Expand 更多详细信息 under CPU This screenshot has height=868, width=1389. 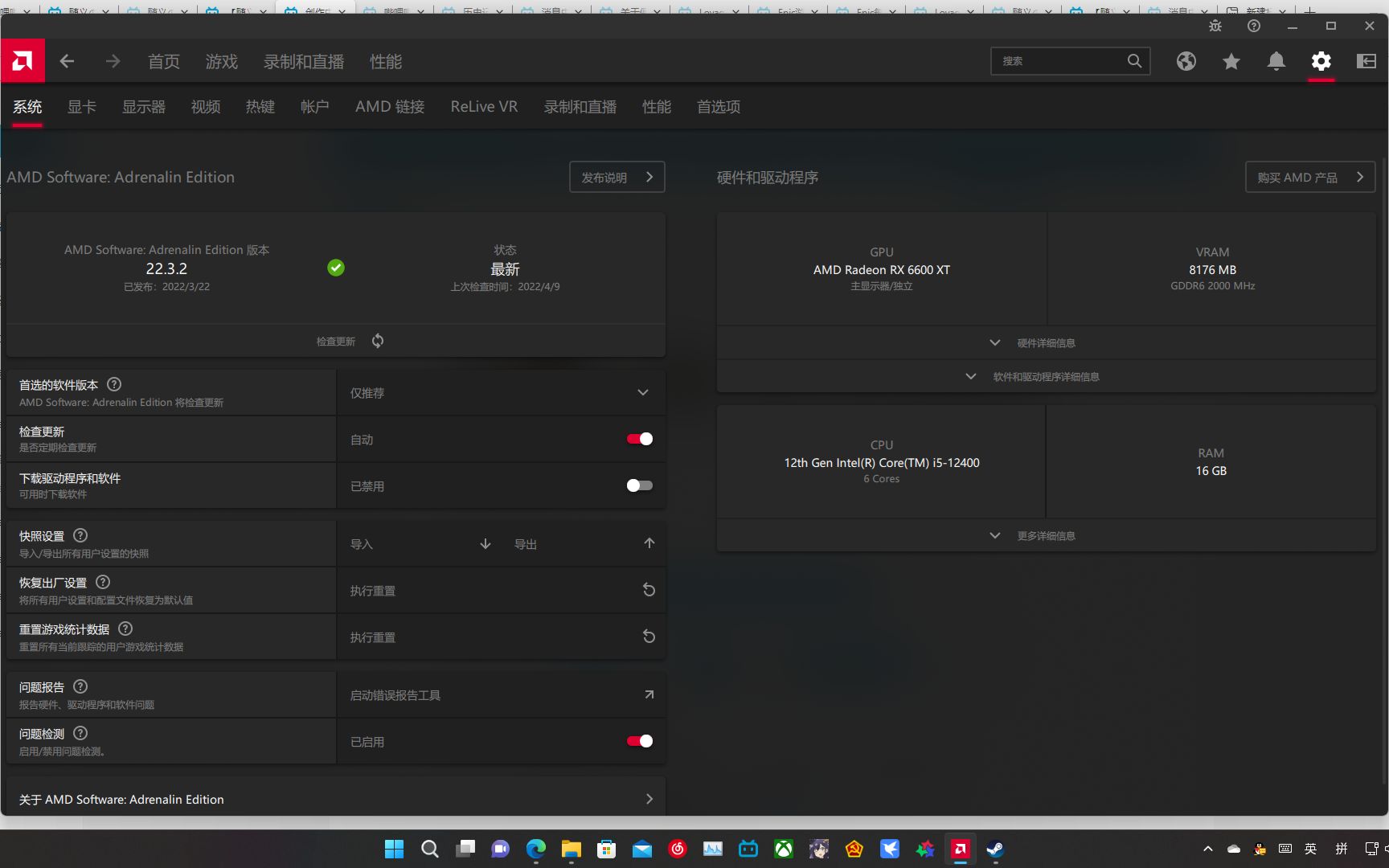point(1046,535)
